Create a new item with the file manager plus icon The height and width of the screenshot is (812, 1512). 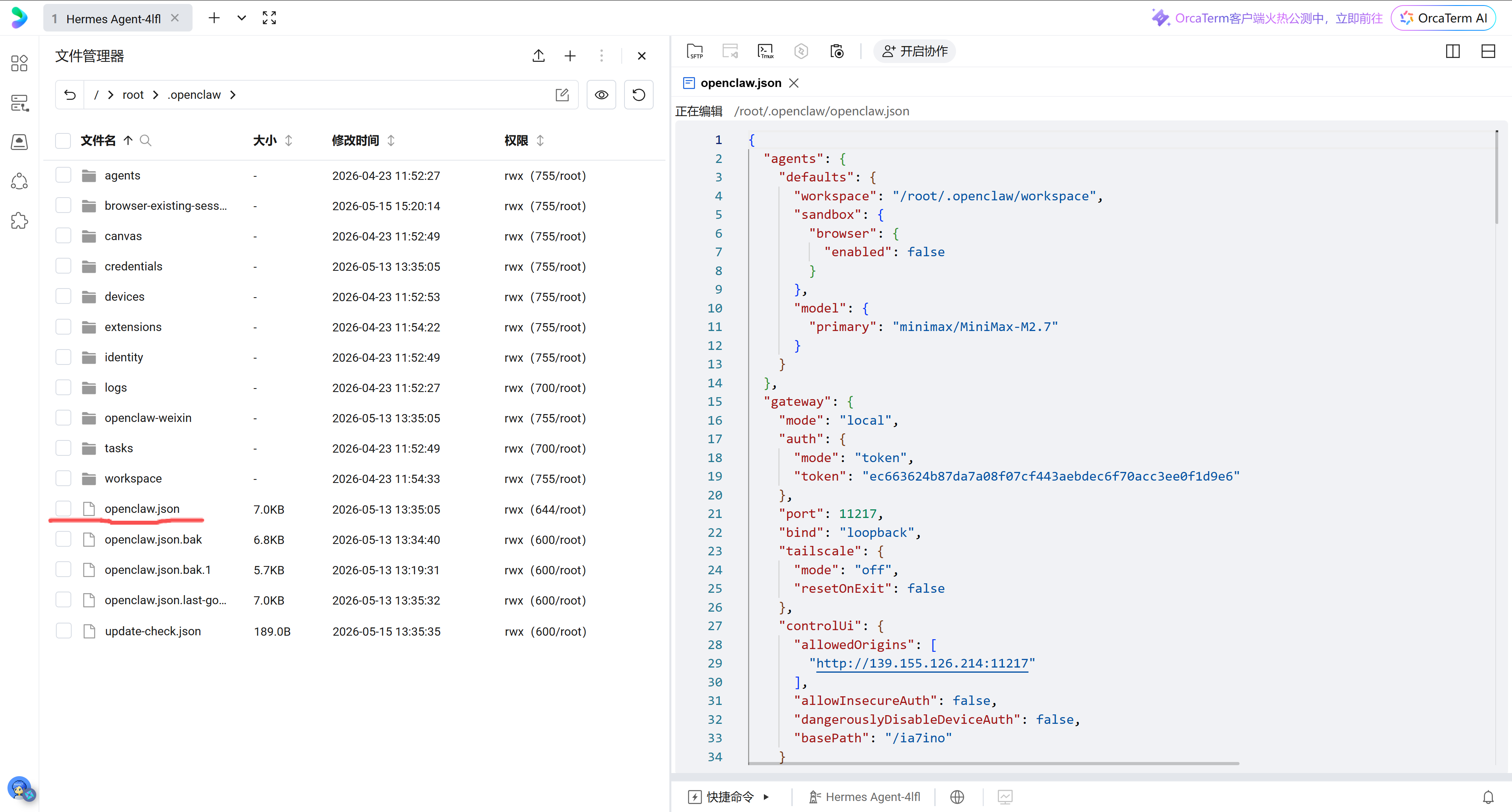[570, 56]
